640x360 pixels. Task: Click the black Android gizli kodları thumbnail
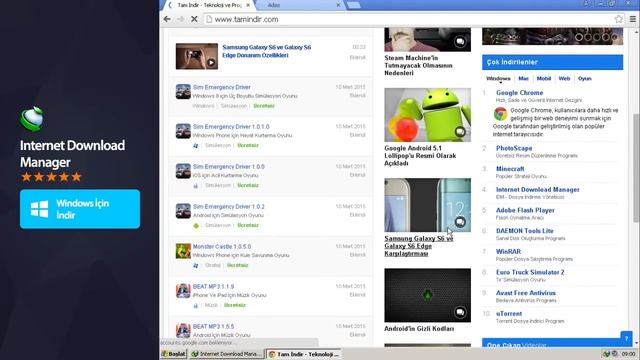pyautogui.click(x=427, y=295)
